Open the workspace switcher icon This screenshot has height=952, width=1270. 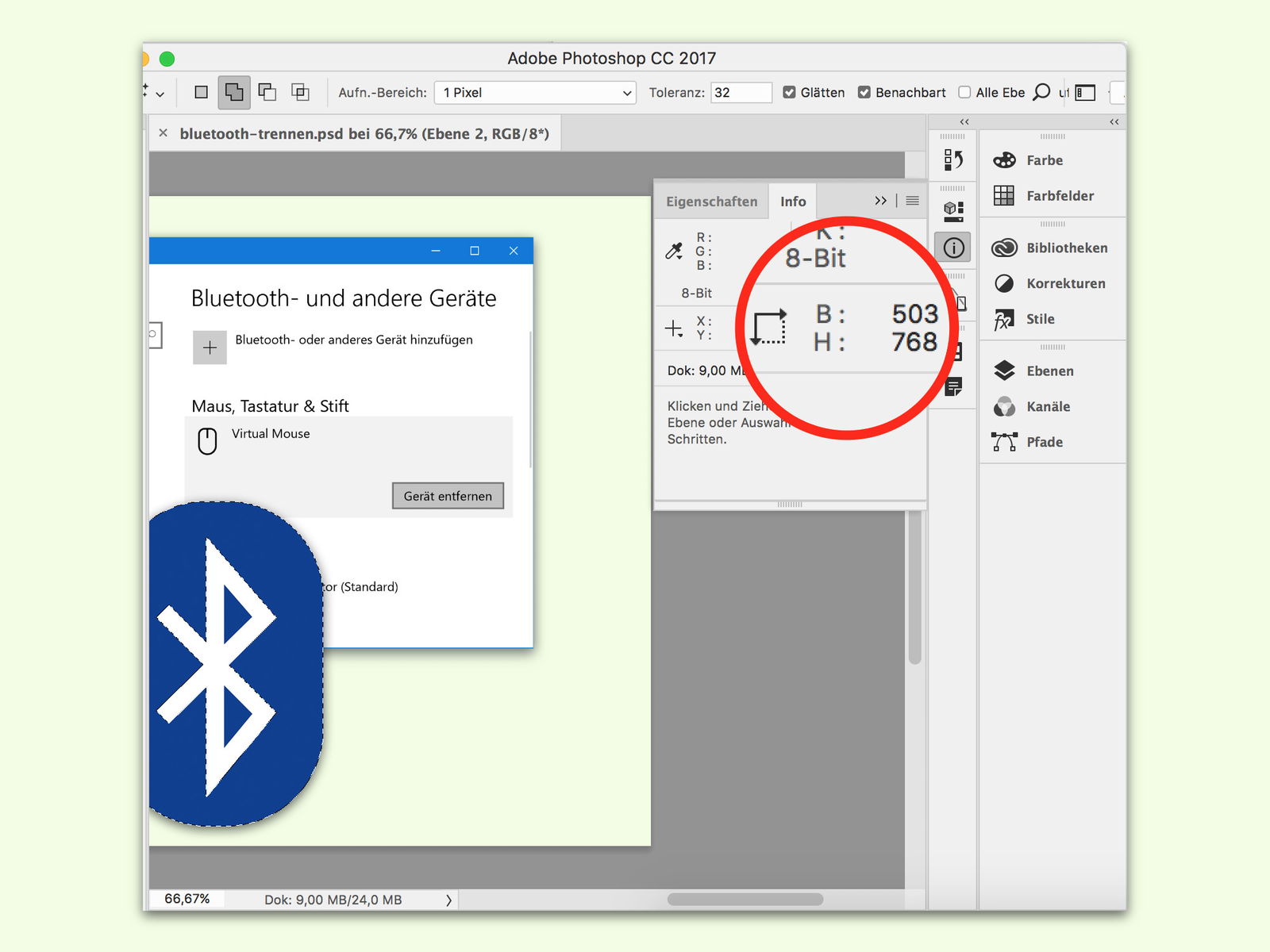point(1085,93)
